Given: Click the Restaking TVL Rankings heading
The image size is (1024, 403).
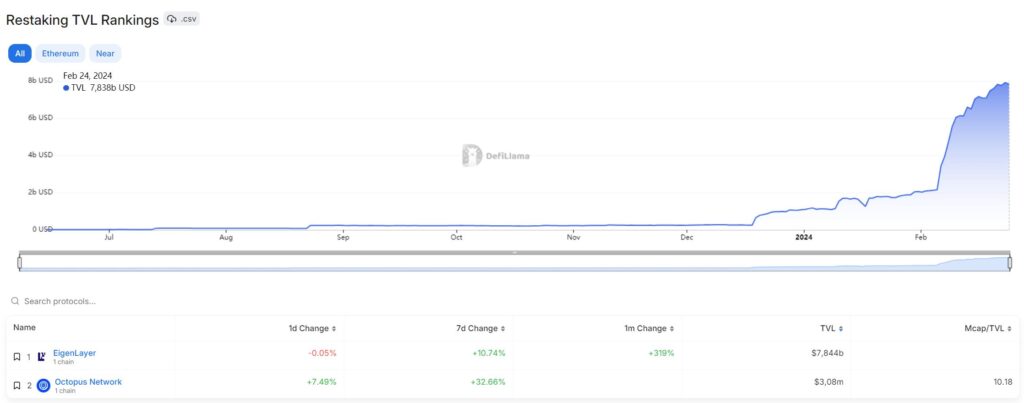Looking at the screenshot, I should 82,20.
